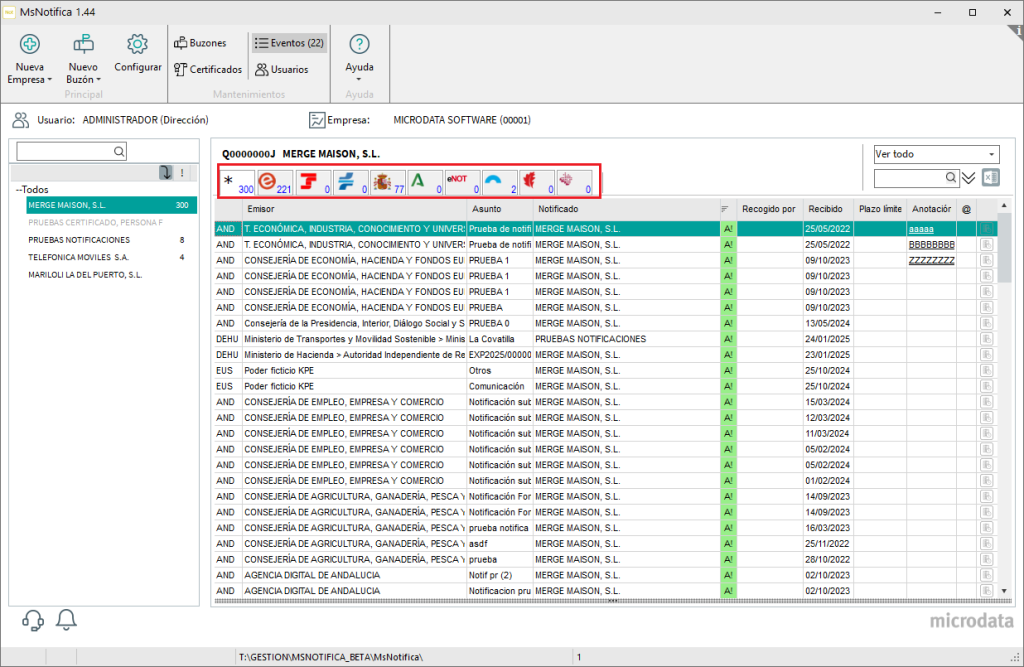Viewport: 1024px width, 667px height.
Task: Select MARILOLI LA DEL PUERTO, S.L. in tree
Action: tap(85, 275)
